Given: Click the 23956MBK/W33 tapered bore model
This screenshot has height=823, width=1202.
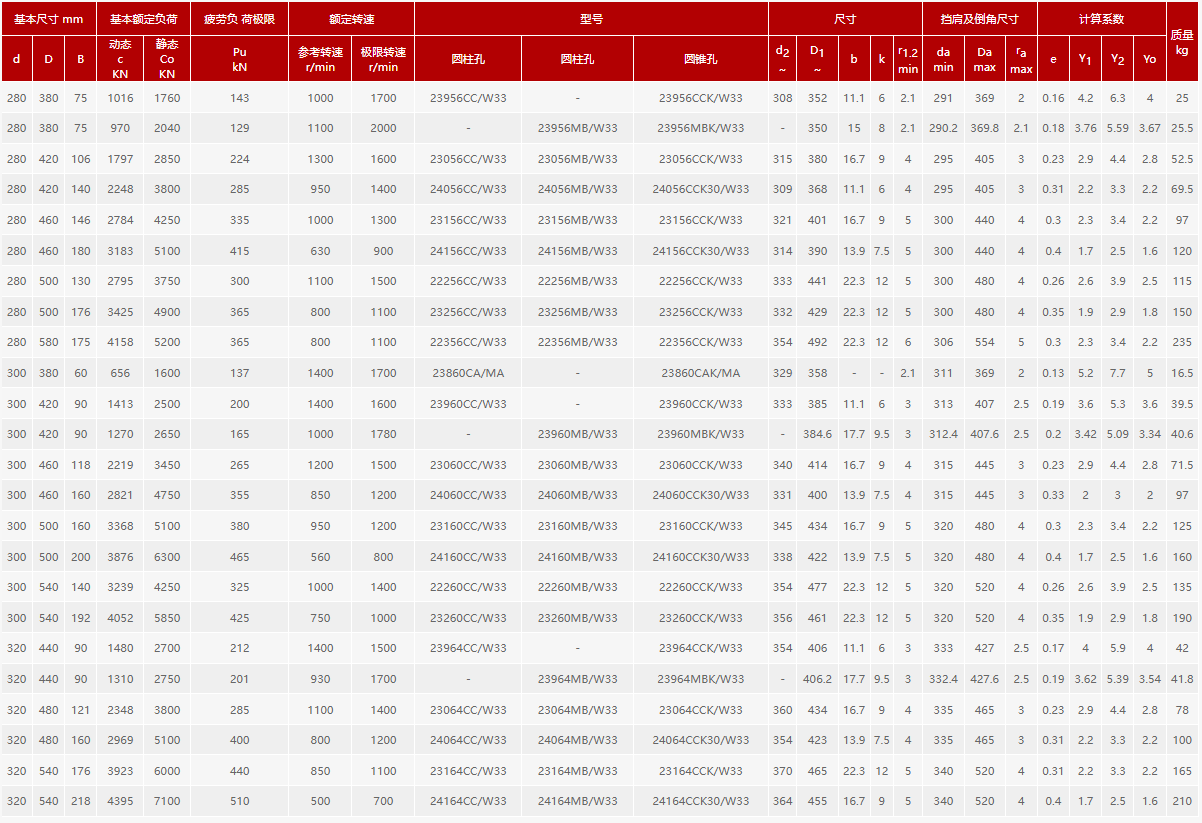Looking at the screenshot, I should point(700,128).
